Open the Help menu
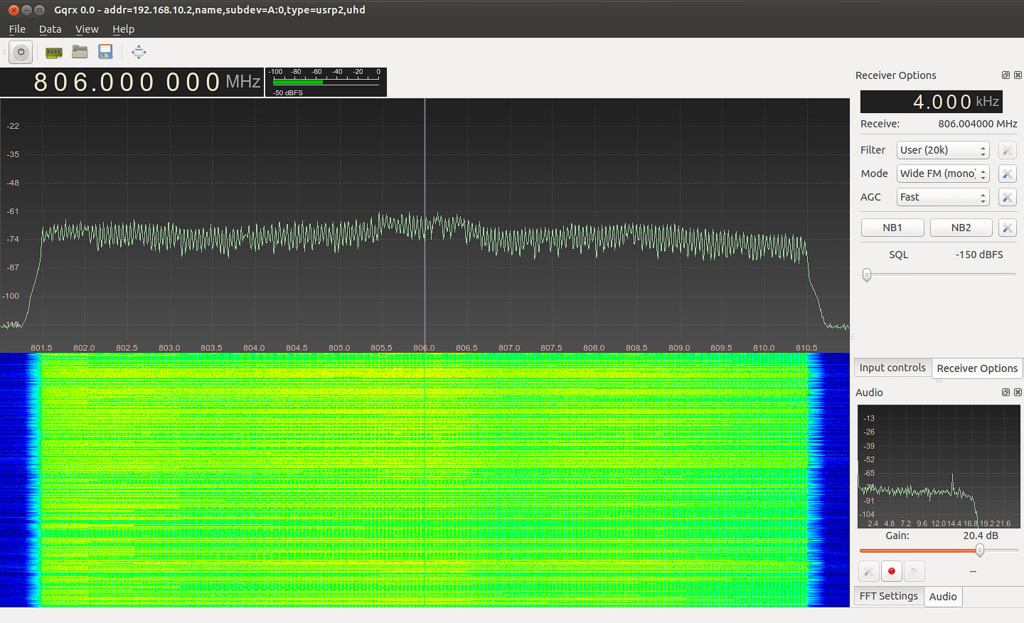Image resolution: width=1024 pixels, height=623 pixels. (123, 29)
